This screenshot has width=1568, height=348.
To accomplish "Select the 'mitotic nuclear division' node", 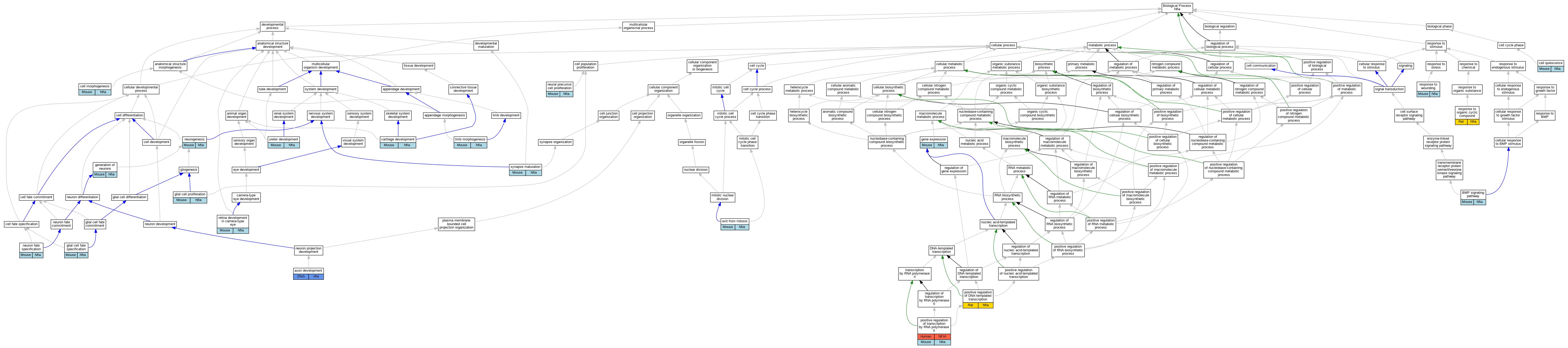I will [x=722, y=197].
